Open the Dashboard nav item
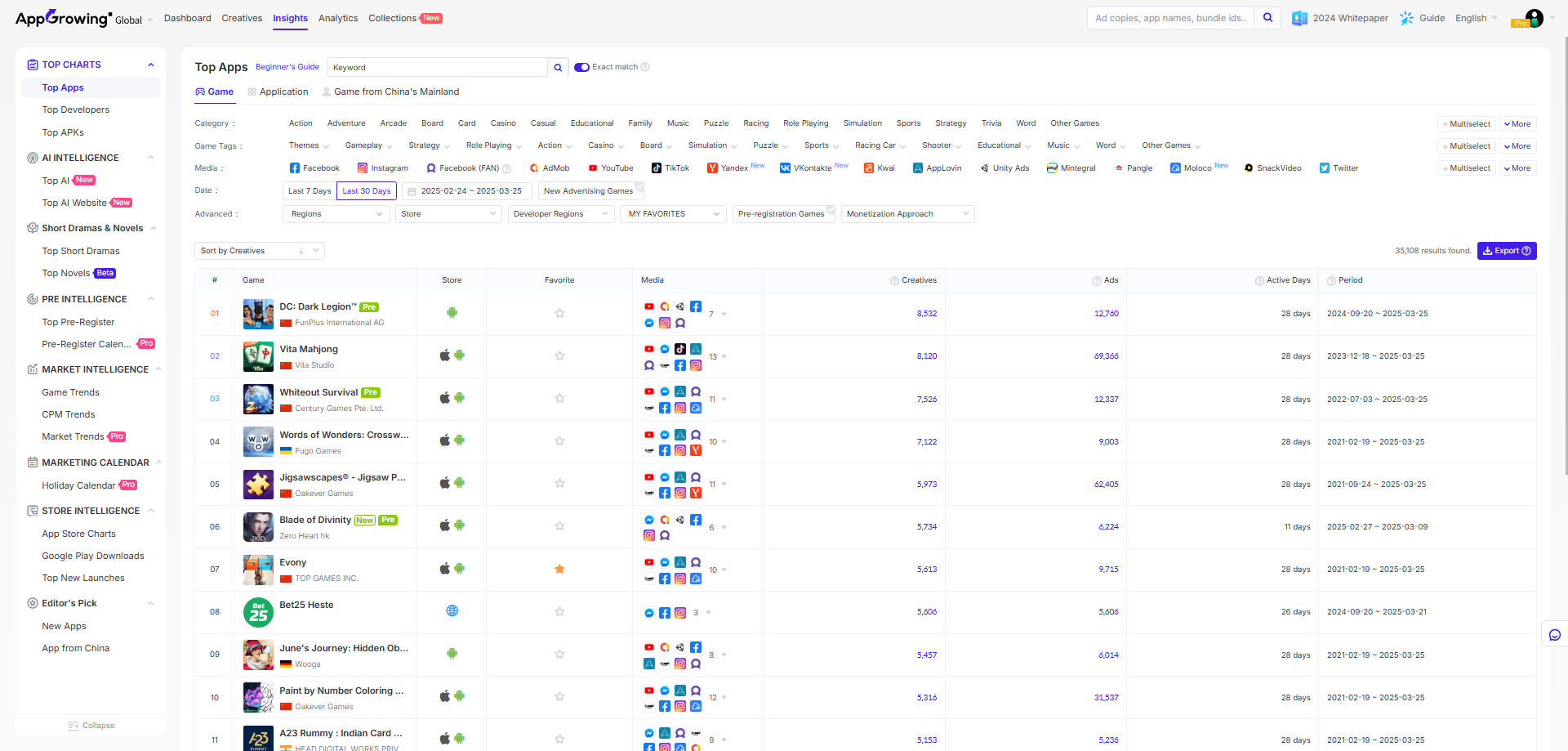The height and width of the screenshot is (751, 1568). [188, 18]
